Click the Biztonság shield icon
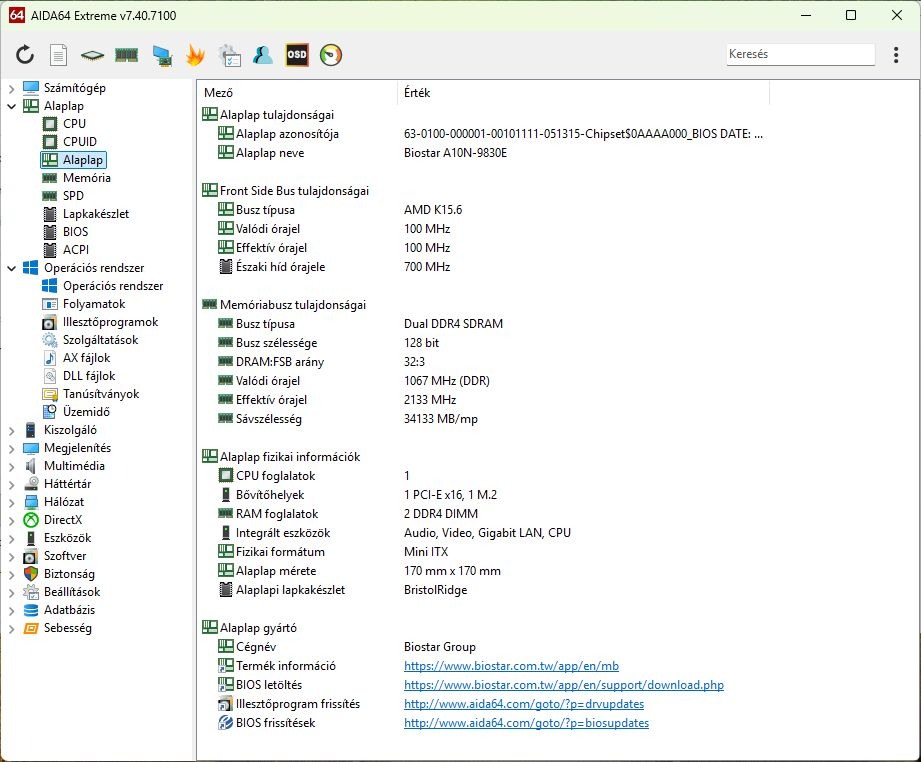This screenshot has width=921, height=762. (x=31, y=574)
